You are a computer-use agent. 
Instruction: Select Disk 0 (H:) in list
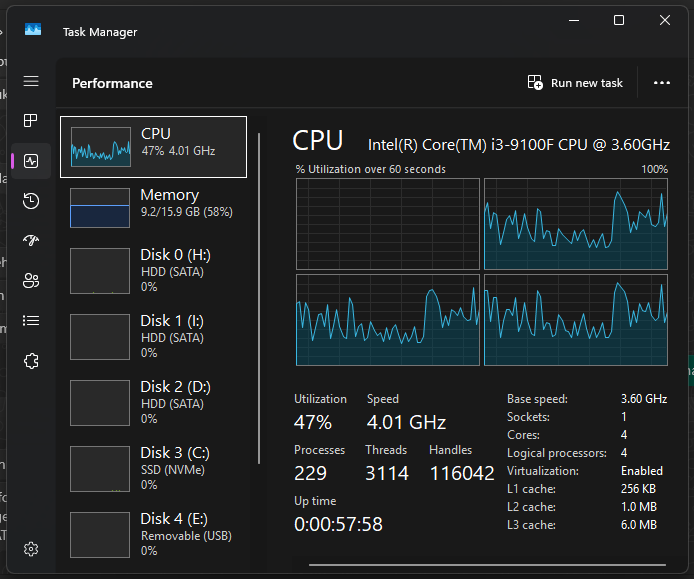(153, 271)
